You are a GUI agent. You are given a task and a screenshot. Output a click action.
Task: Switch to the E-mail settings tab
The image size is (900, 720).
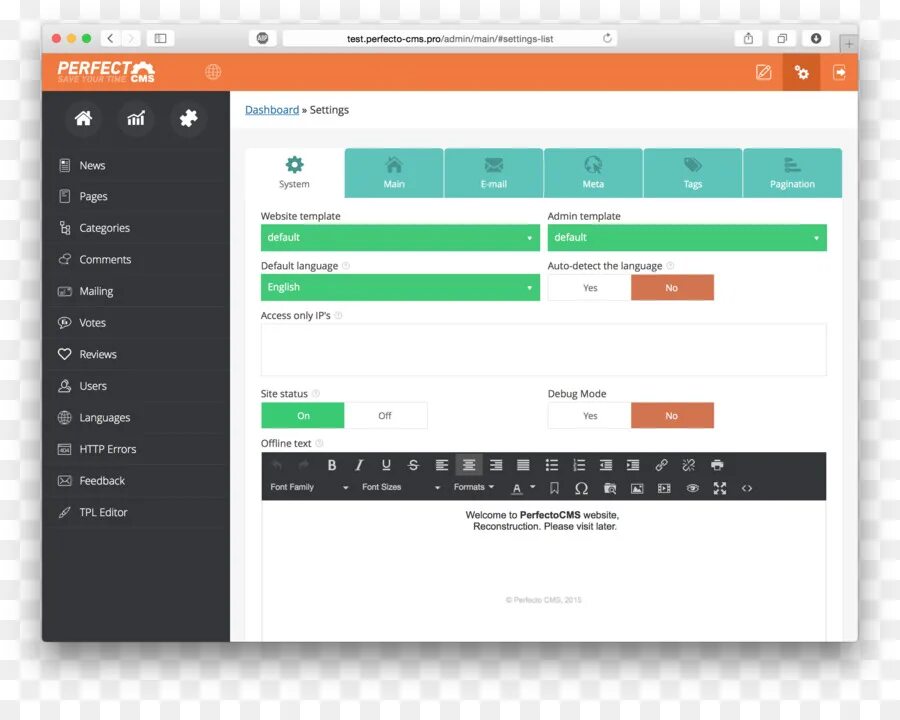(493, 173)
